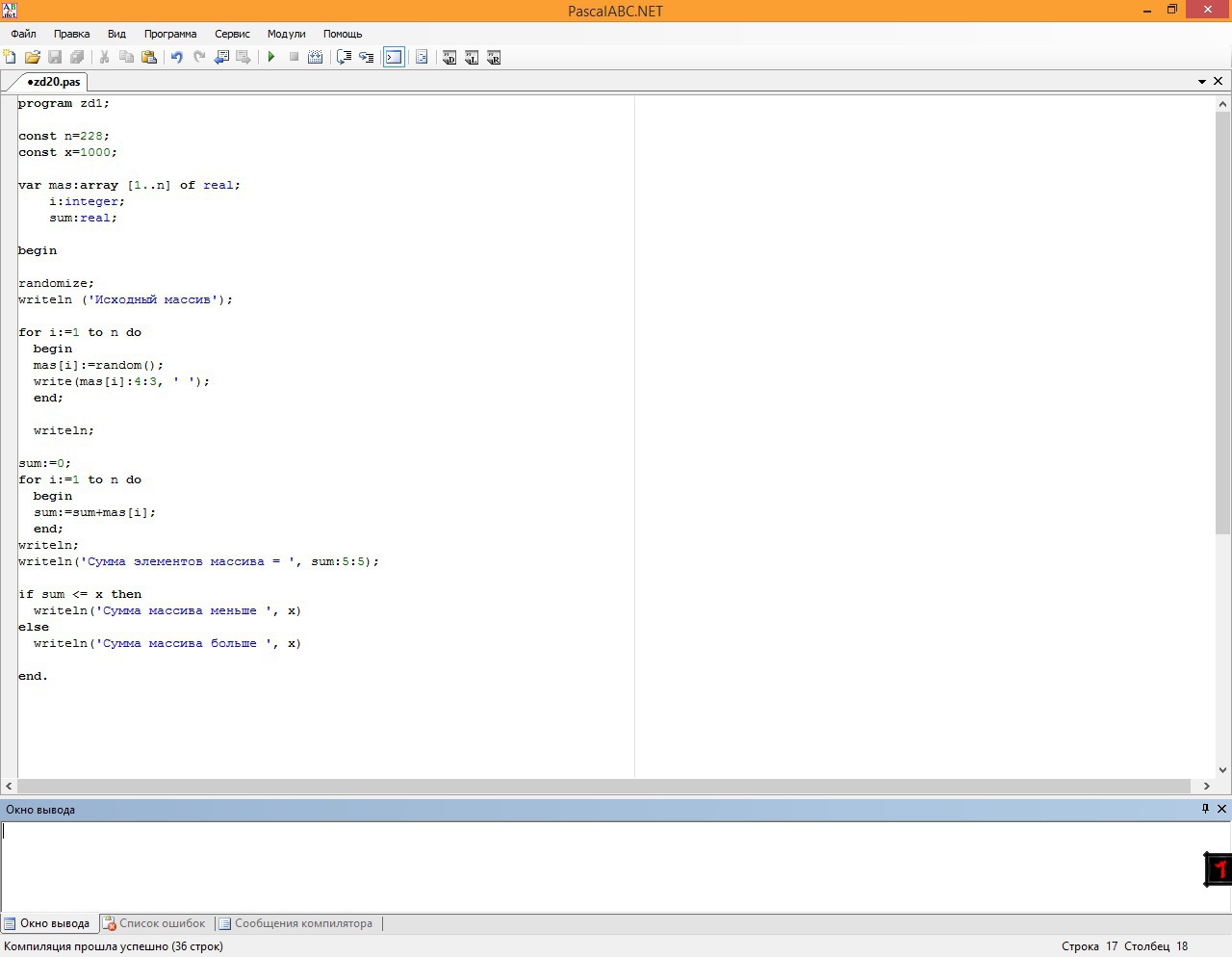This screenshot has height=957, width=1232.
Task: Close the Окно вывода panel
Action: [1221, 809]
